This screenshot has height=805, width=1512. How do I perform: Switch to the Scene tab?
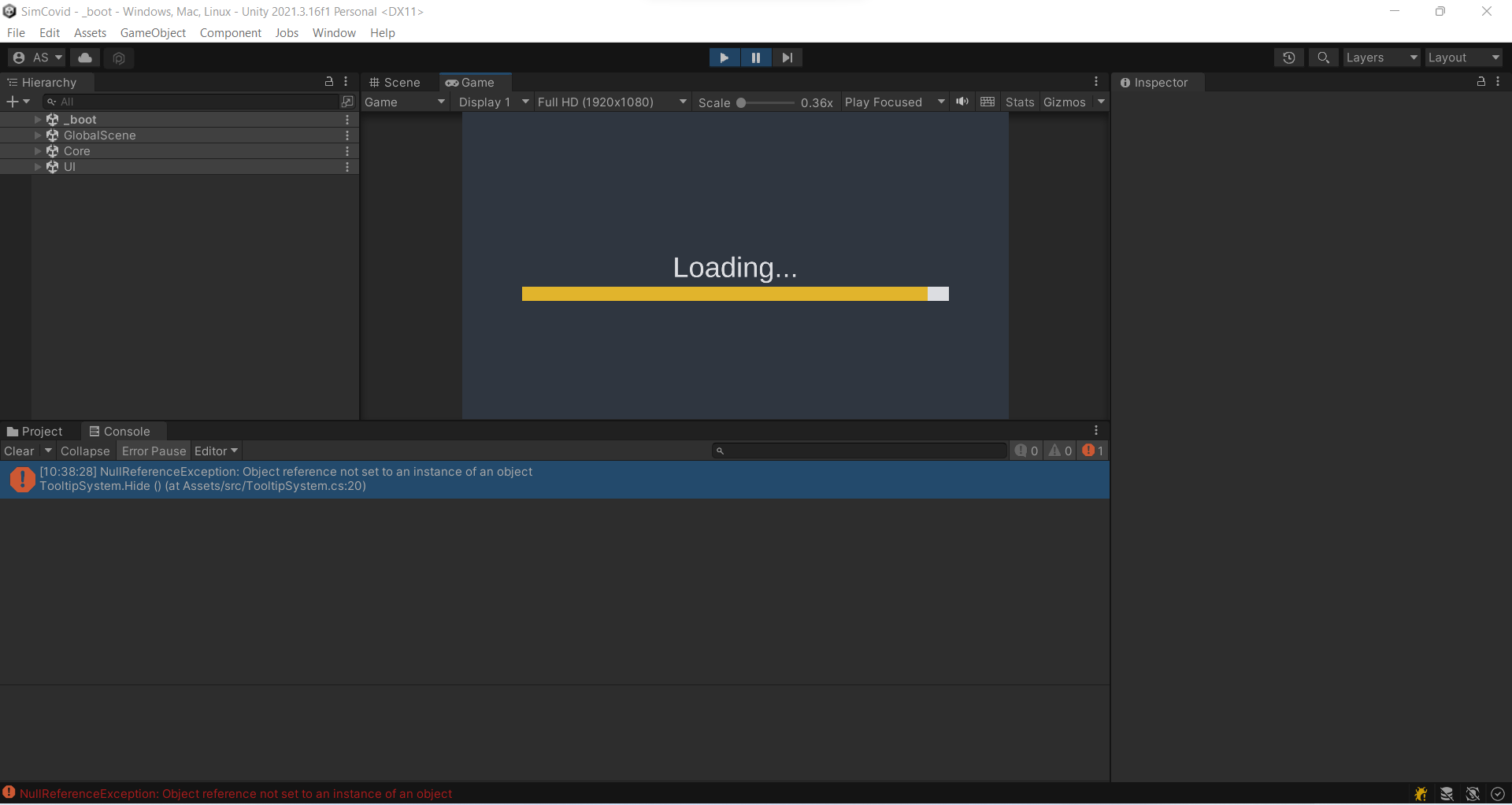coord(395,82)
